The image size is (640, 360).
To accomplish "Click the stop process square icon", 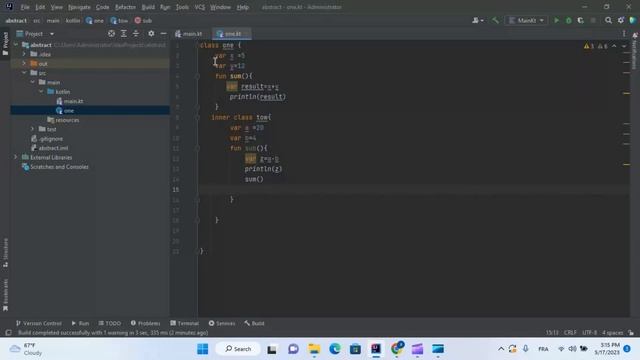I will click(x=593, y=20).
